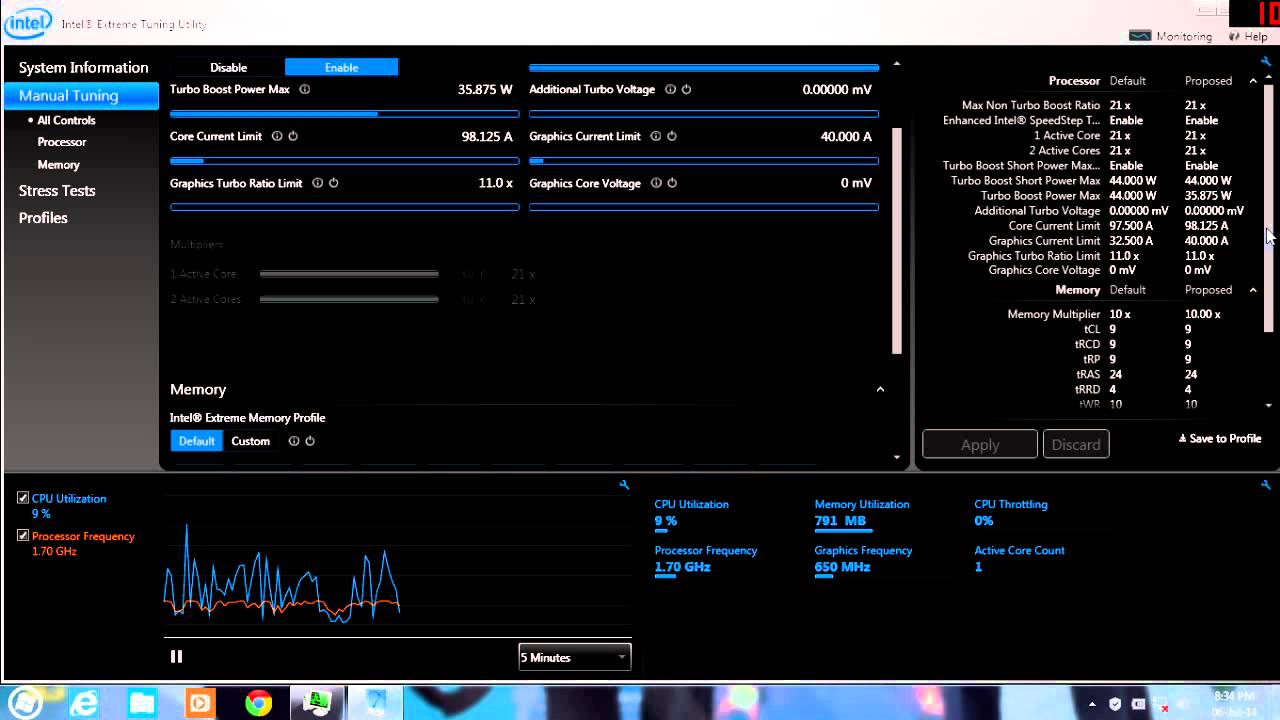Image resolution: width=1280 pixels, height=720 pixels.
Task: Click the Discard button
Action: 1076,445
